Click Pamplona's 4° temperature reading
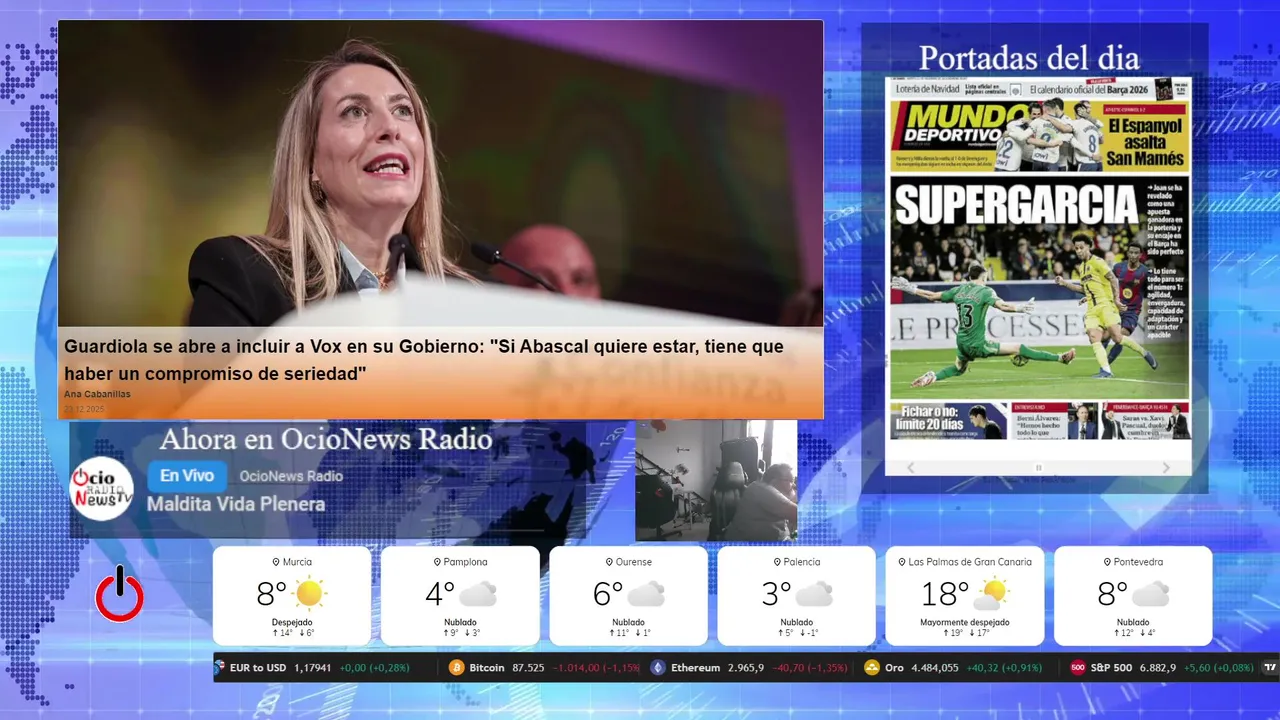The height and width of the screenshot is (720, 1280). pyautogui.click(x=440, y=594)
